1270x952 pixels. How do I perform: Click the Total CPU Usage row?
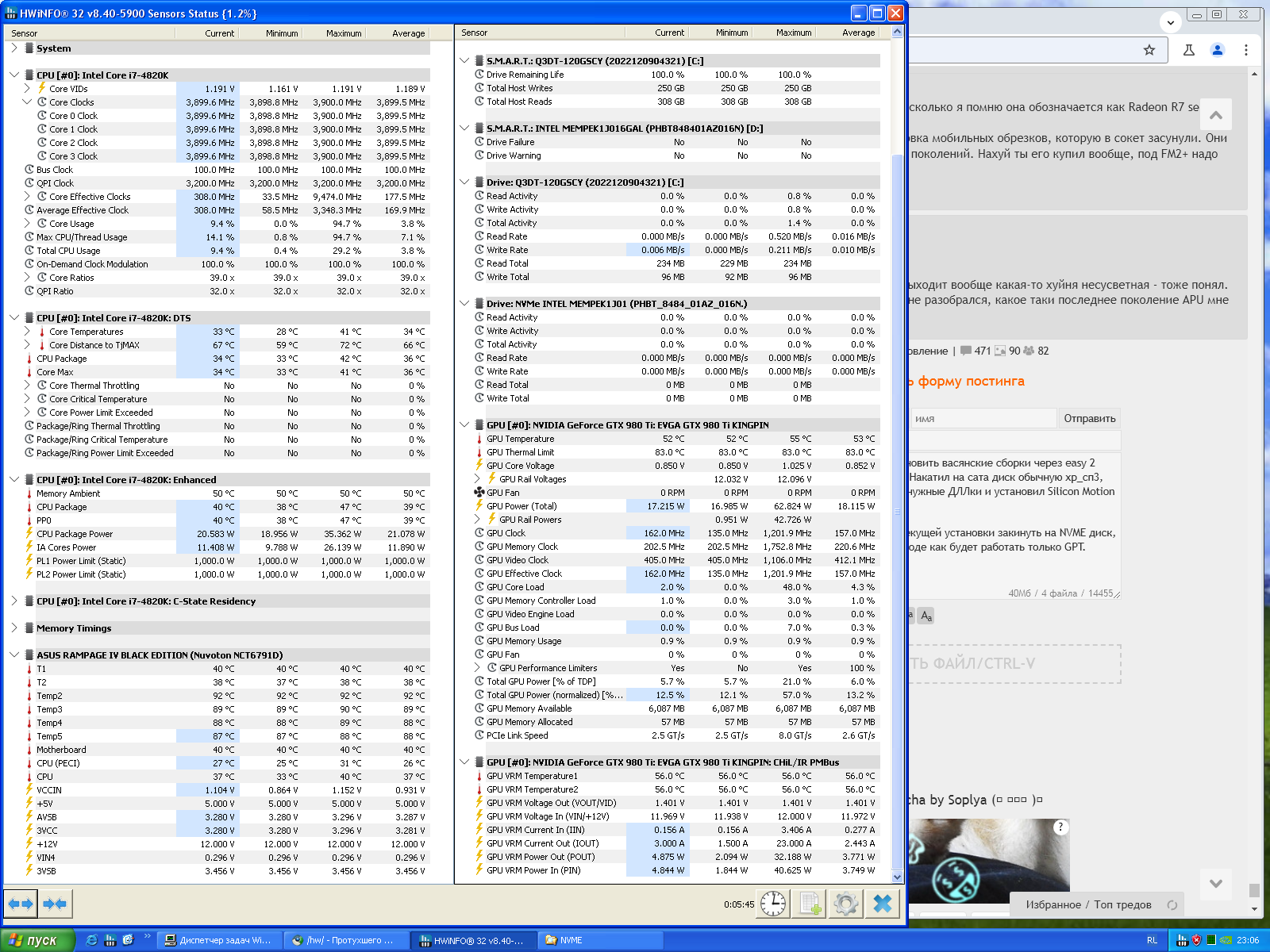[x=226, y=251]
